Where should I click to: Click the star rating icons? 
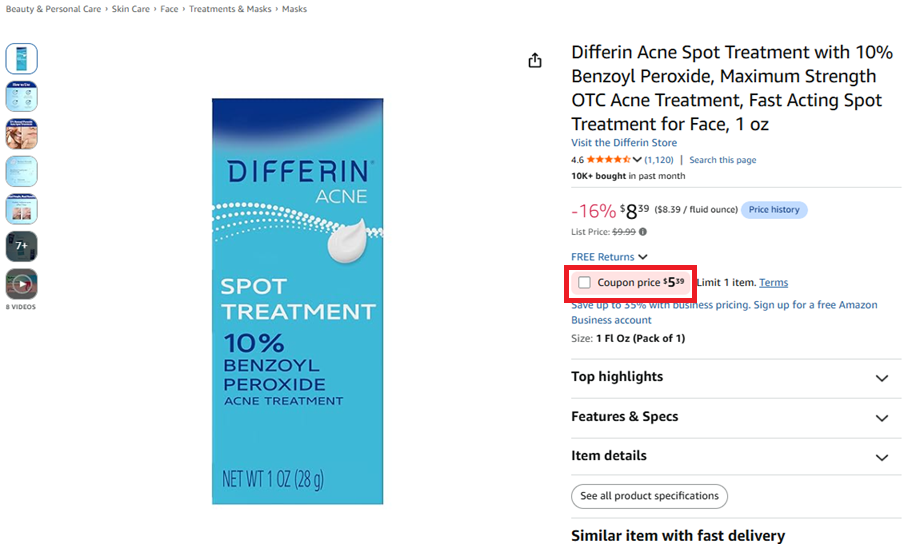point(608,160)
